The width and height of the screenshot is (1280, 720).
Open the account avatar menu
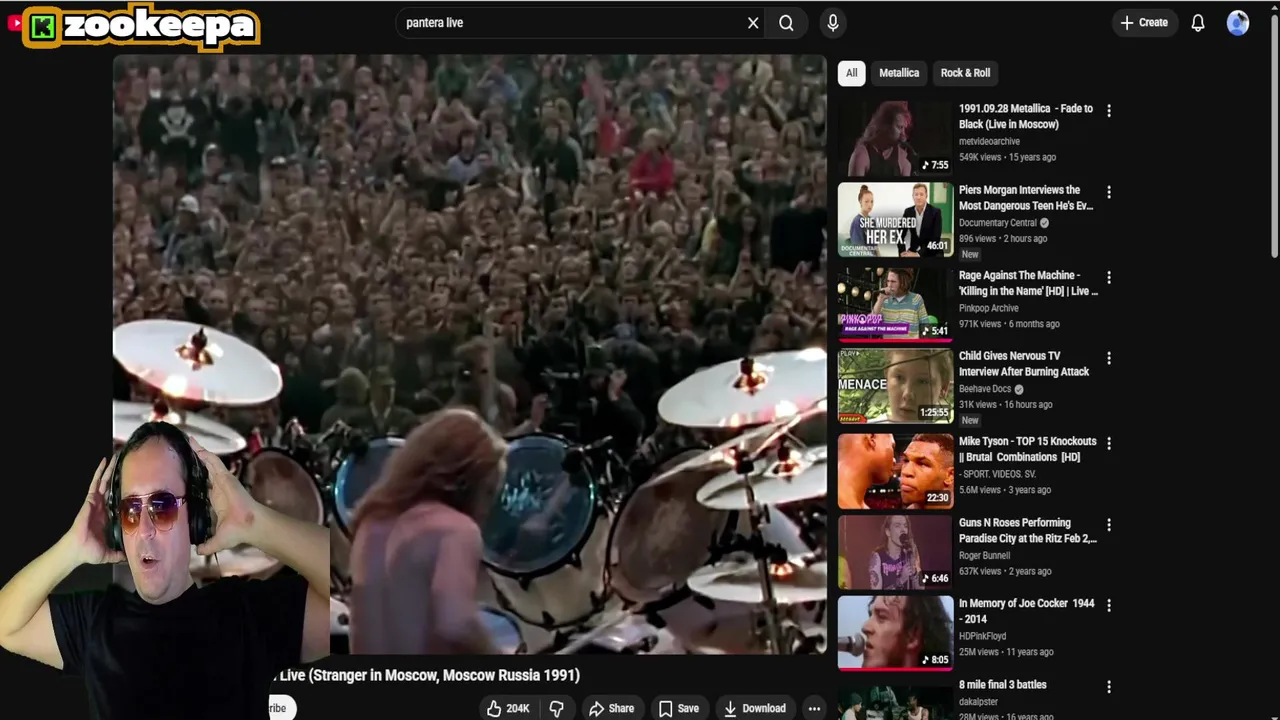(x=1238, y=23)
